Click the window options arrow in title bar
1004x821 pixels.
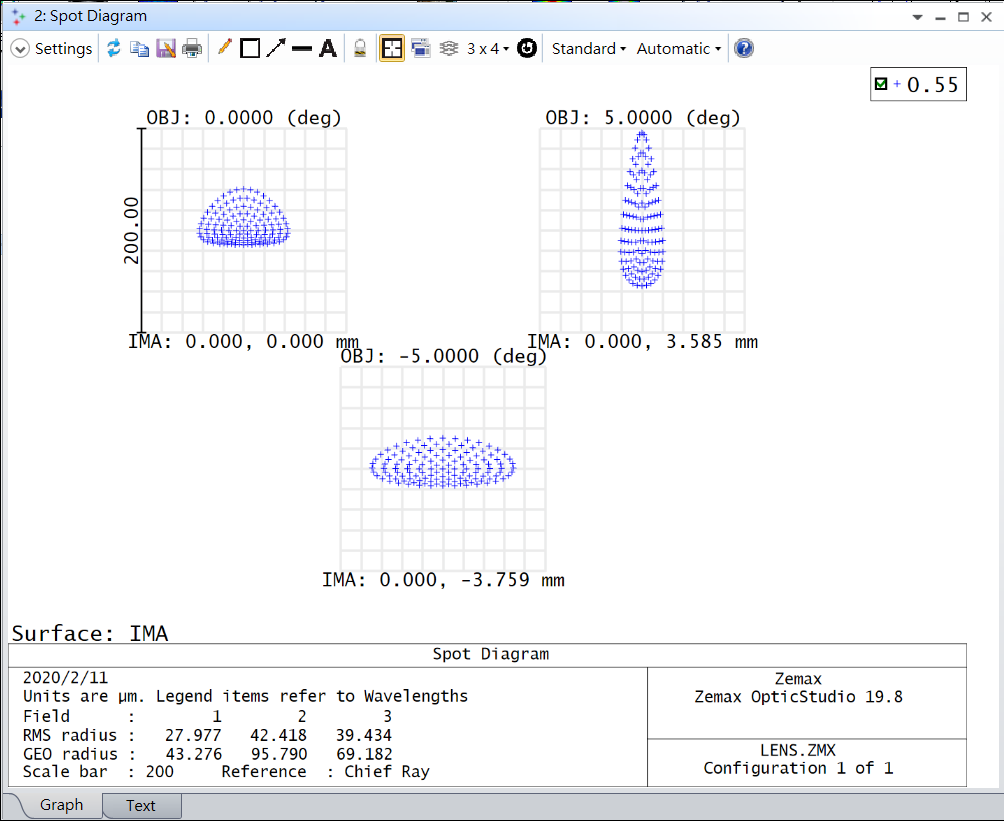click(x=918, y=17)
